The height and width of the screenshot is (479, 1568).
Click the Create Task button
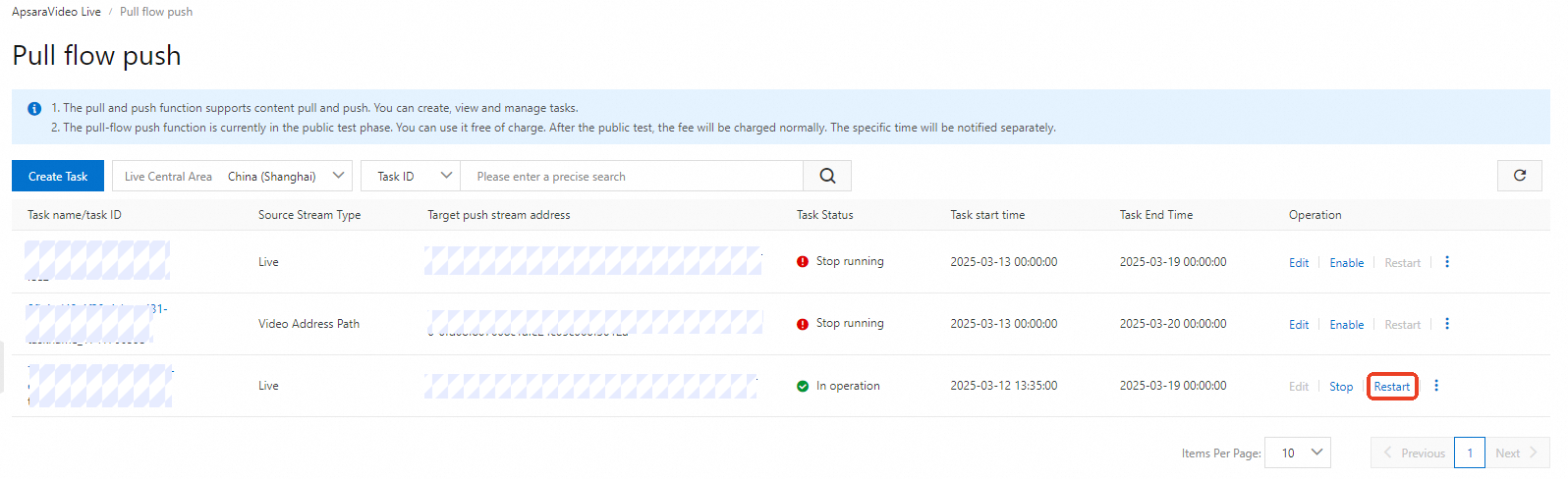coord(58,177)
